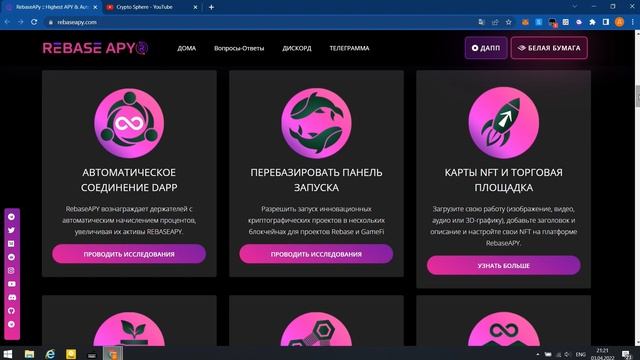Image resolution: width=640 pixels, height=360 pixels.
Task: Click ПРОВОДИТЬ ИССЛЕДОВАНИЯ under ПЕРЕБАЗИРОВАТЬ ПАНЕЛЬ ЗАПУСКА
Action: [x=316, y=254]
